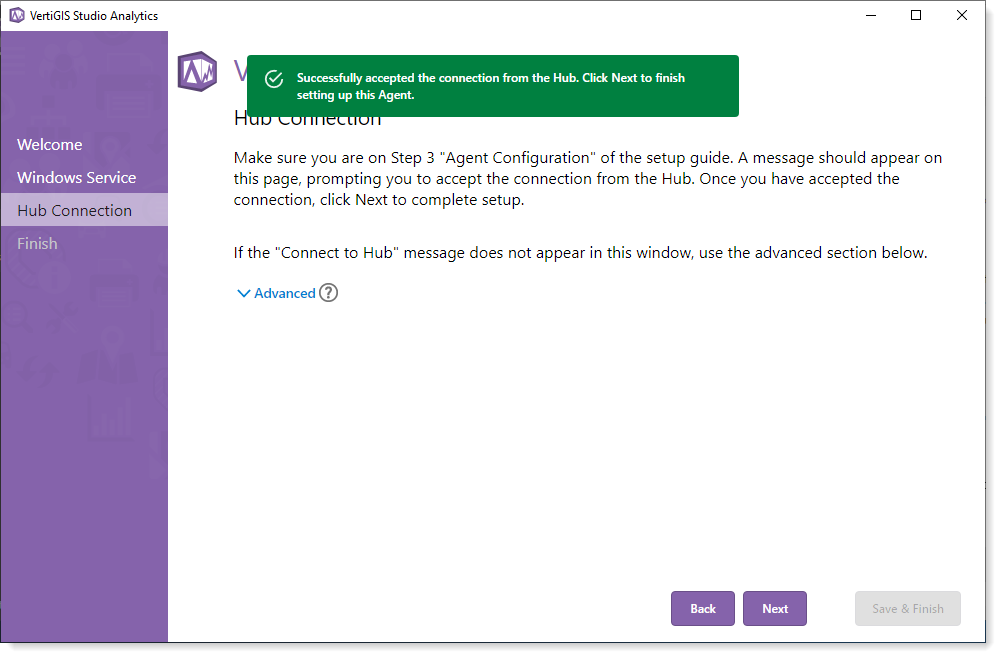Viewport: 1001px width, 658px height.
Task: Go to the Welcome step in the sidebar
Action: pyautogui.click(x=50, y=145)
